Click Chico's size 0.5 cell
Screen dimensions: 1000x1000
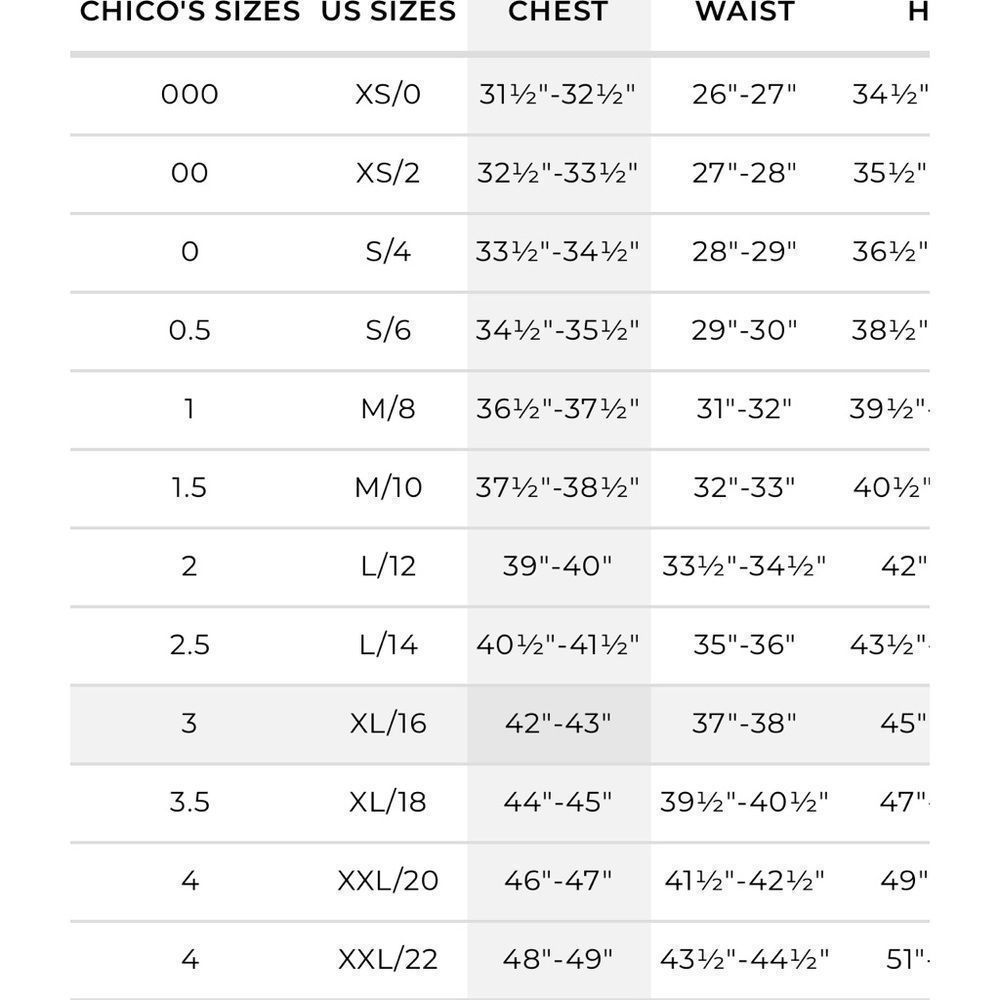tap(190, 330)
